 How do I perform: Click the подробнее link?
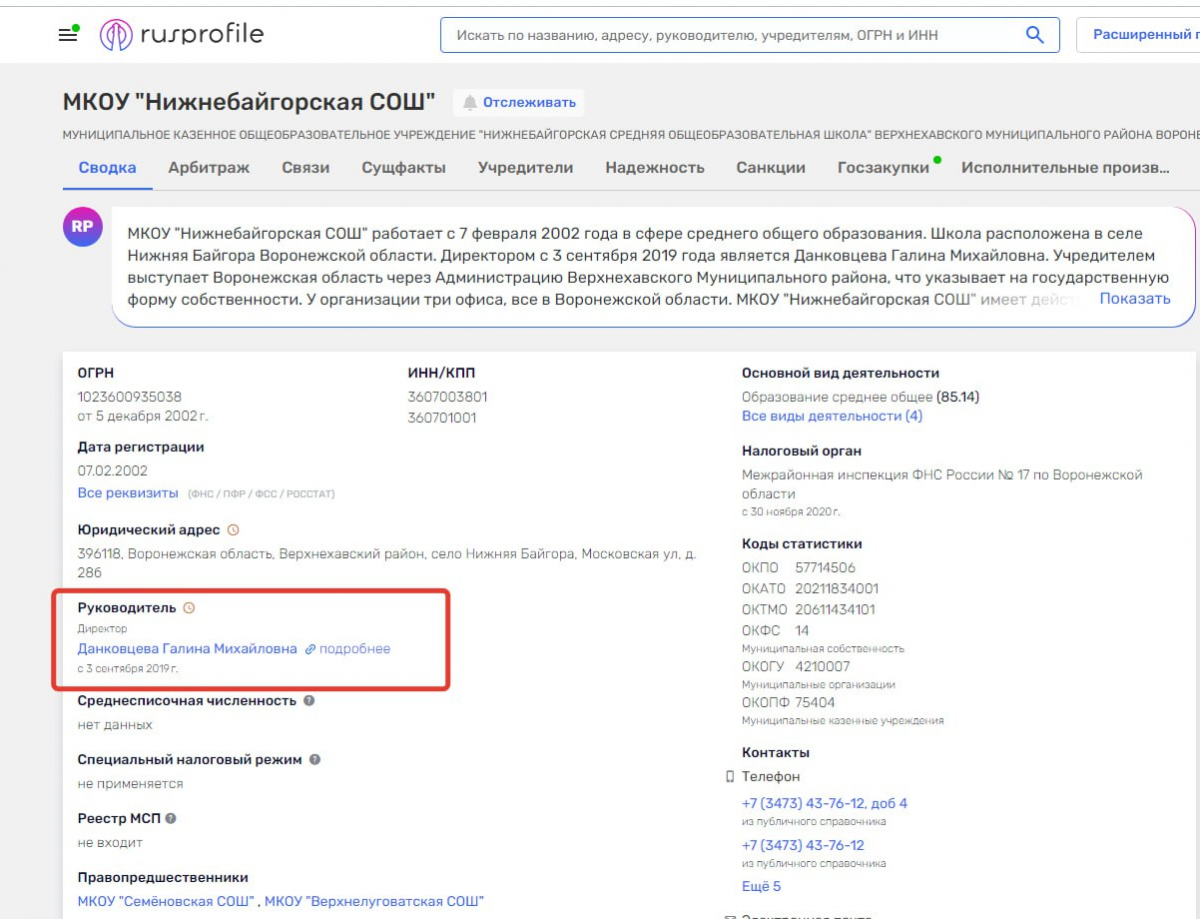click(x=355, y=649)
